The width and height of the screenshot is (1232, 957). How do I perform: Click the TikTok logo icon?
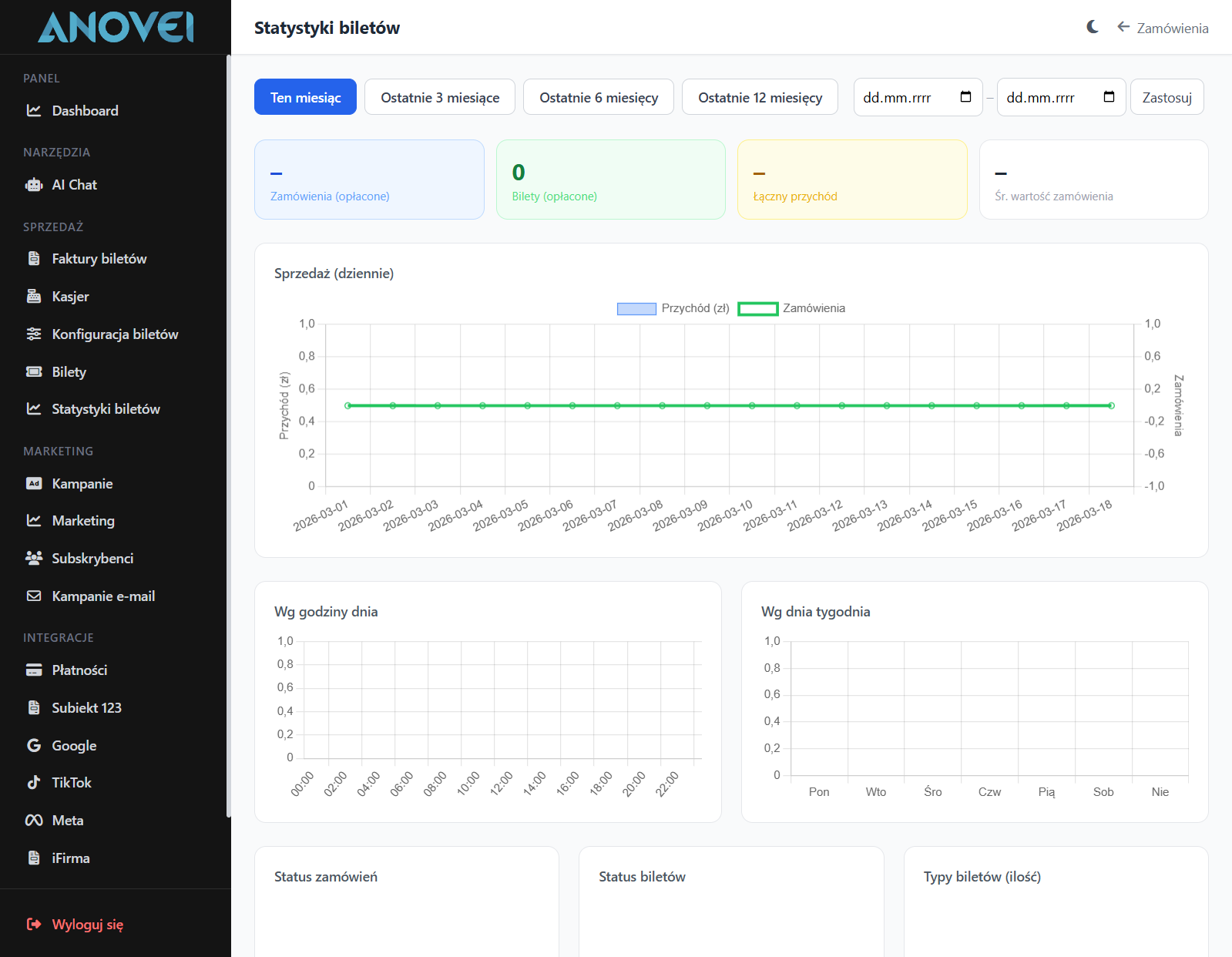[34, 783]
